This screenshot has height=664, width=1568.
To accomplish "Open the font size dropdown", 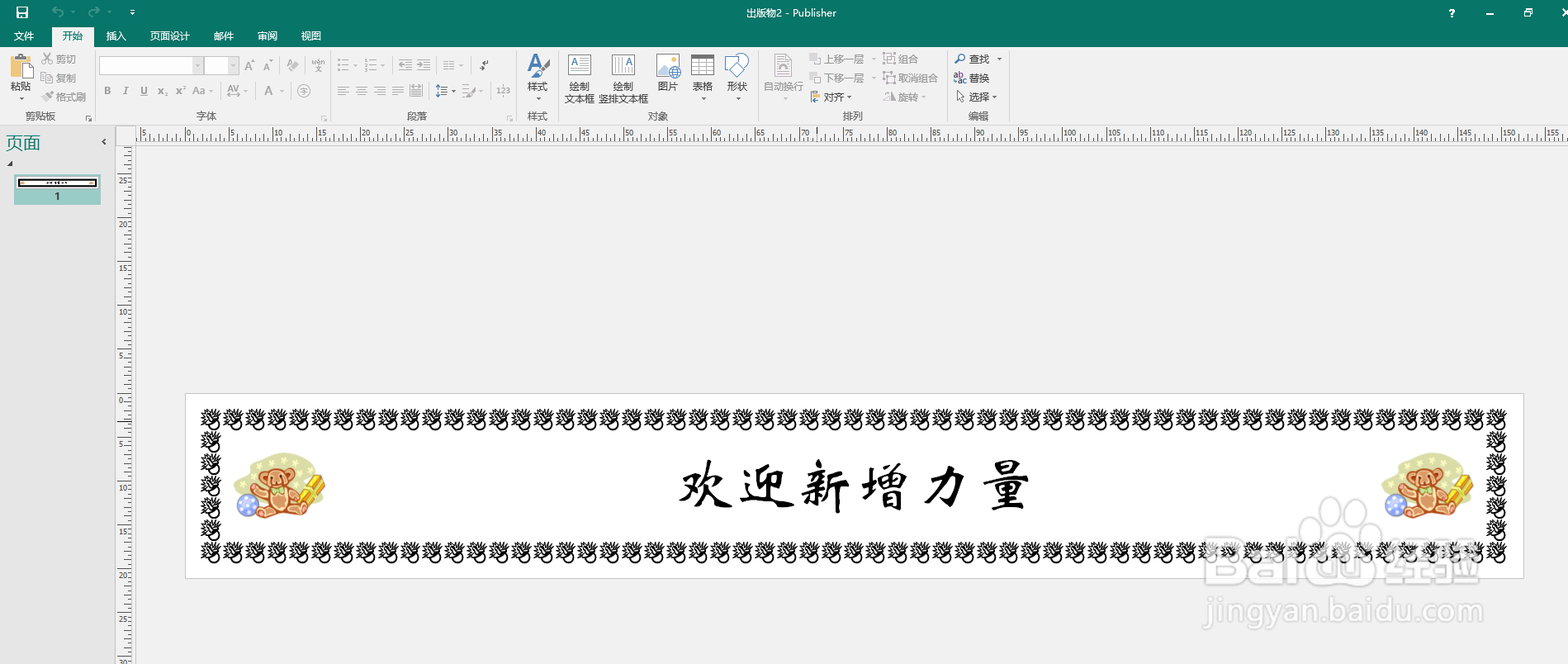I will click(234, 65).
